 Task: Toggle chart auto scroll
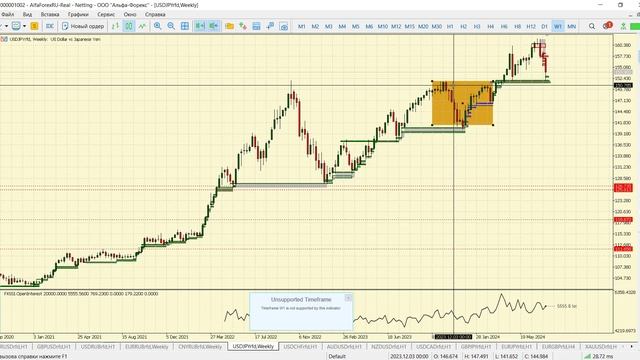click(x=200, y=26)
